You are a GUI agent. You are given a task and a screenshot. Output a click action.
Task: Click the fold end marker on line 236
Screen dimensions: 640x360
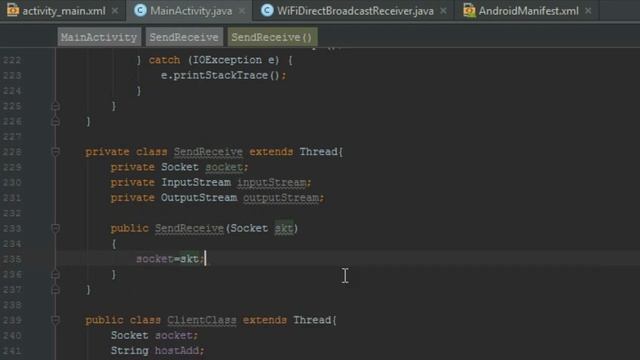(x=56, y=274)
